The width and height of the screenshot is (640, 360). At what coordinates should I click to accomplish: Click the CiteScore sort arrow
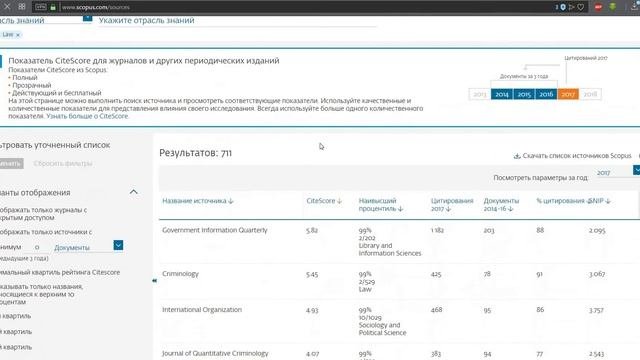(x=339, y=201)
